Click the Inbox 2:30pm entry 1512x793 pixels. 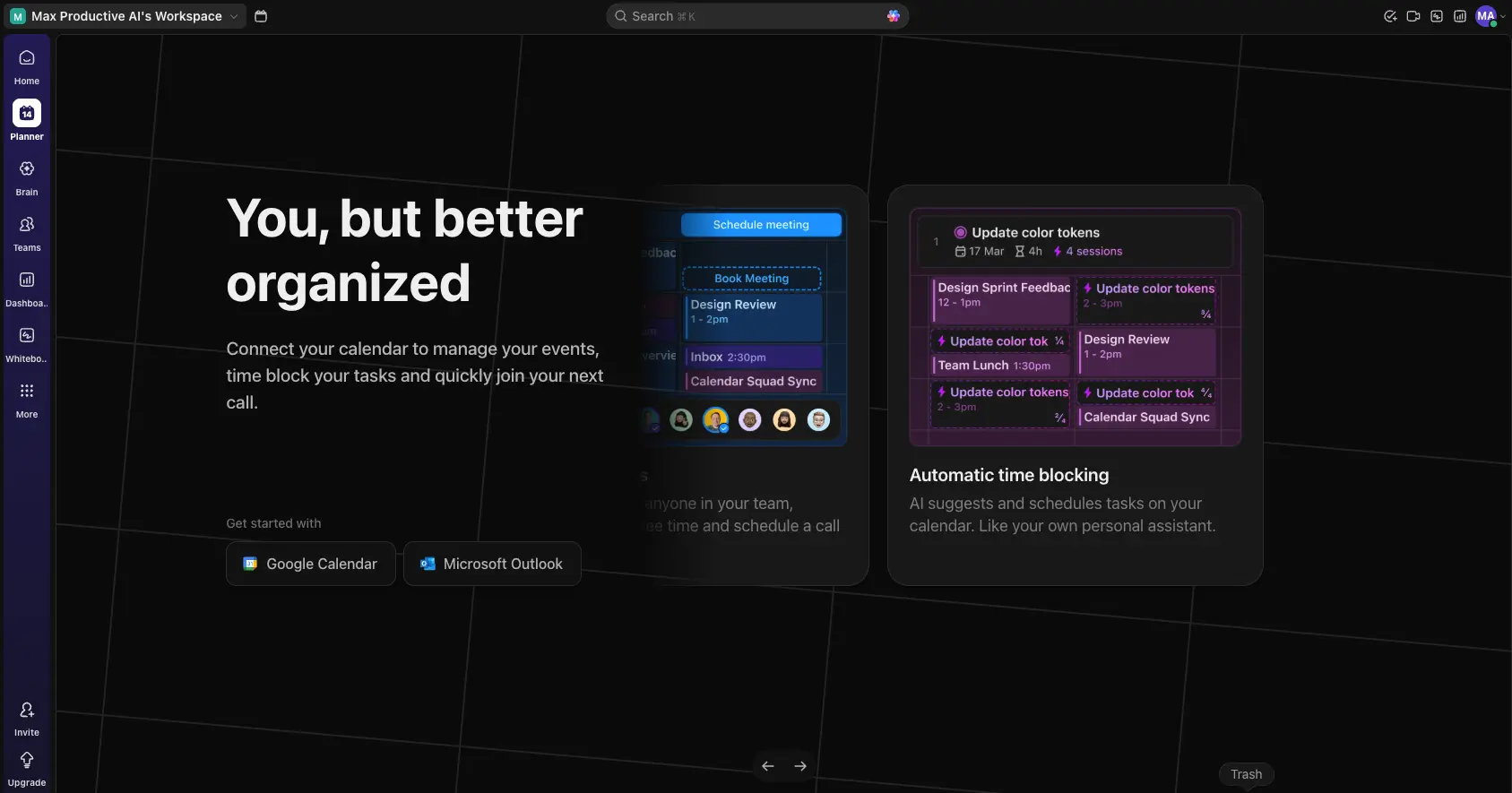click(754, 357)
